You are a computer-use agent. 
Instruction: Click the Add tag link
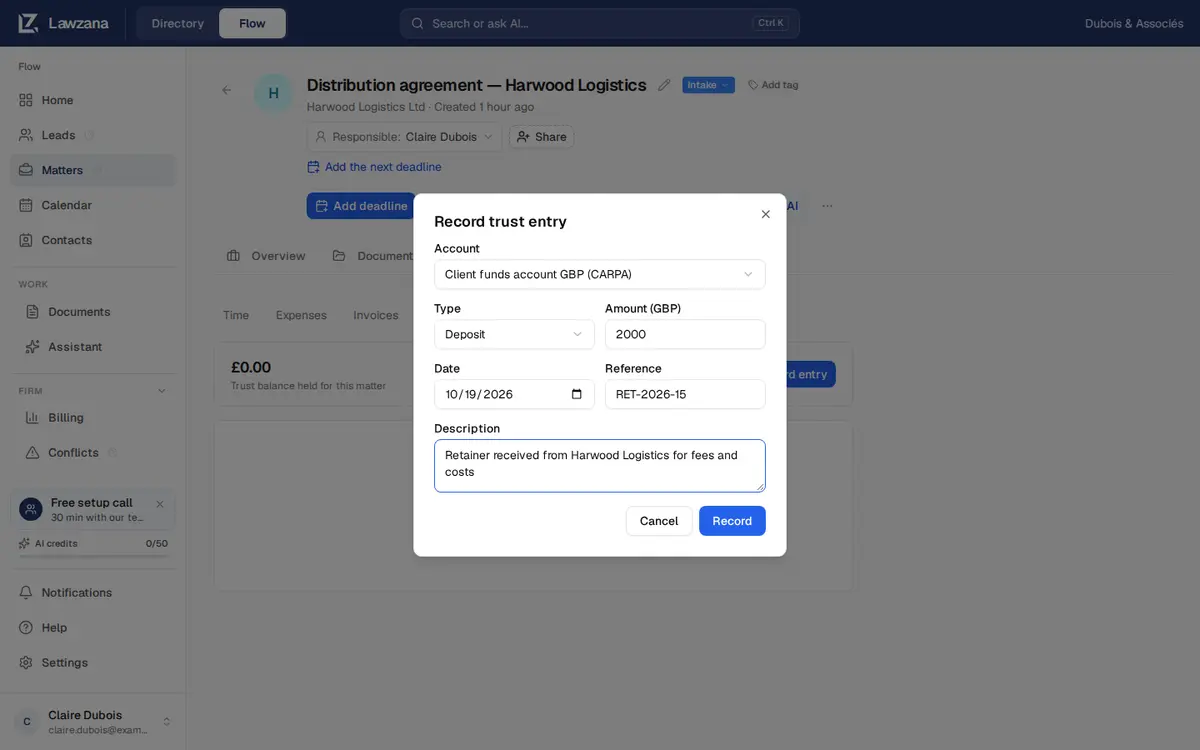point(774,85)
